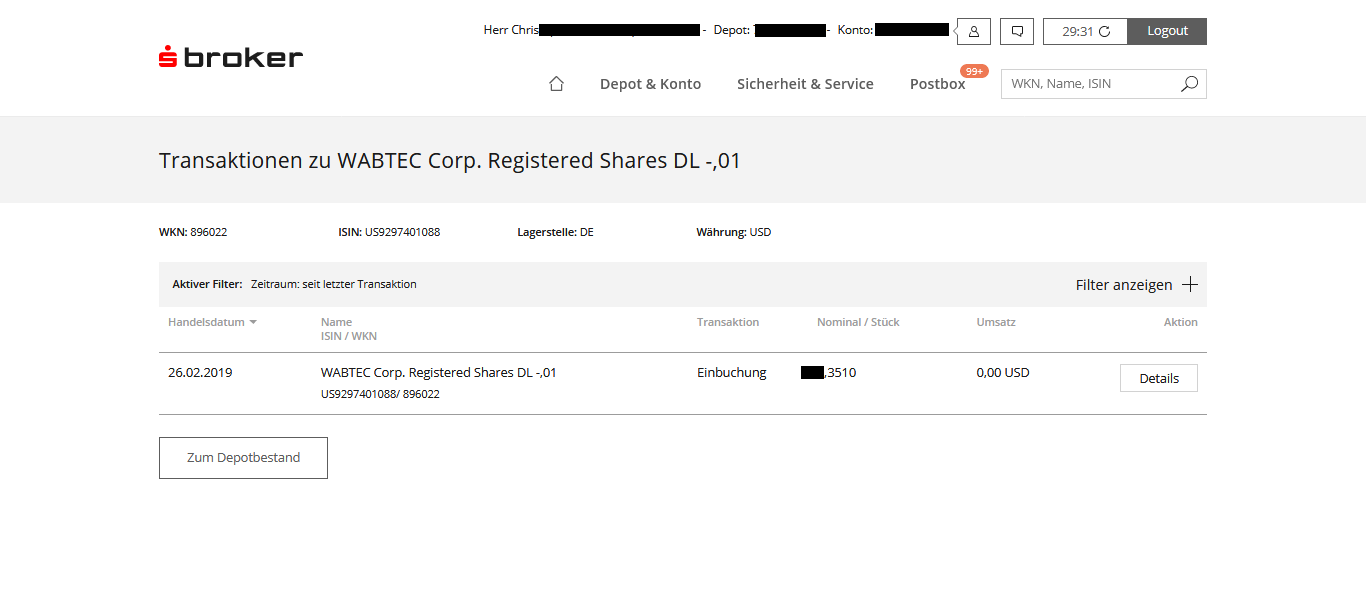Select the home icon in the navigation

click(x=556, y=84)
